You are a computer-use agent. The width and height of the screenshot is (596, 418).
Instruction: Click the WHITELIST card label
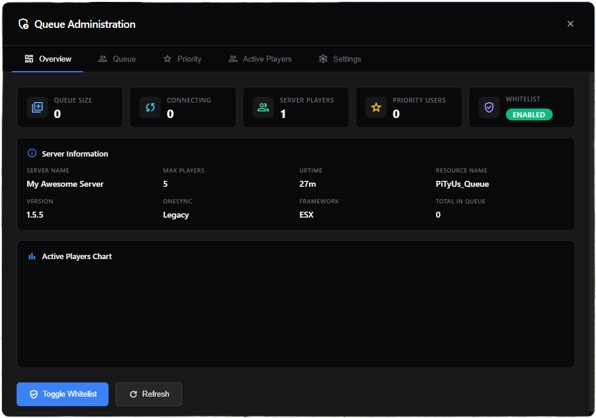click(x=523, y=99)
